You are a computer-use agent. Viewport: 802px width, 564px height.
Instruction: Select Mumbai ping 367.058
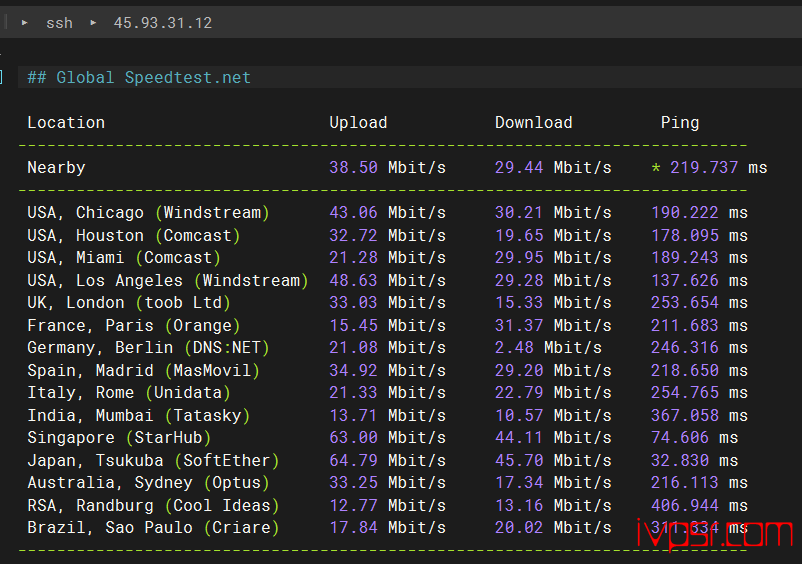click(684, 416)
